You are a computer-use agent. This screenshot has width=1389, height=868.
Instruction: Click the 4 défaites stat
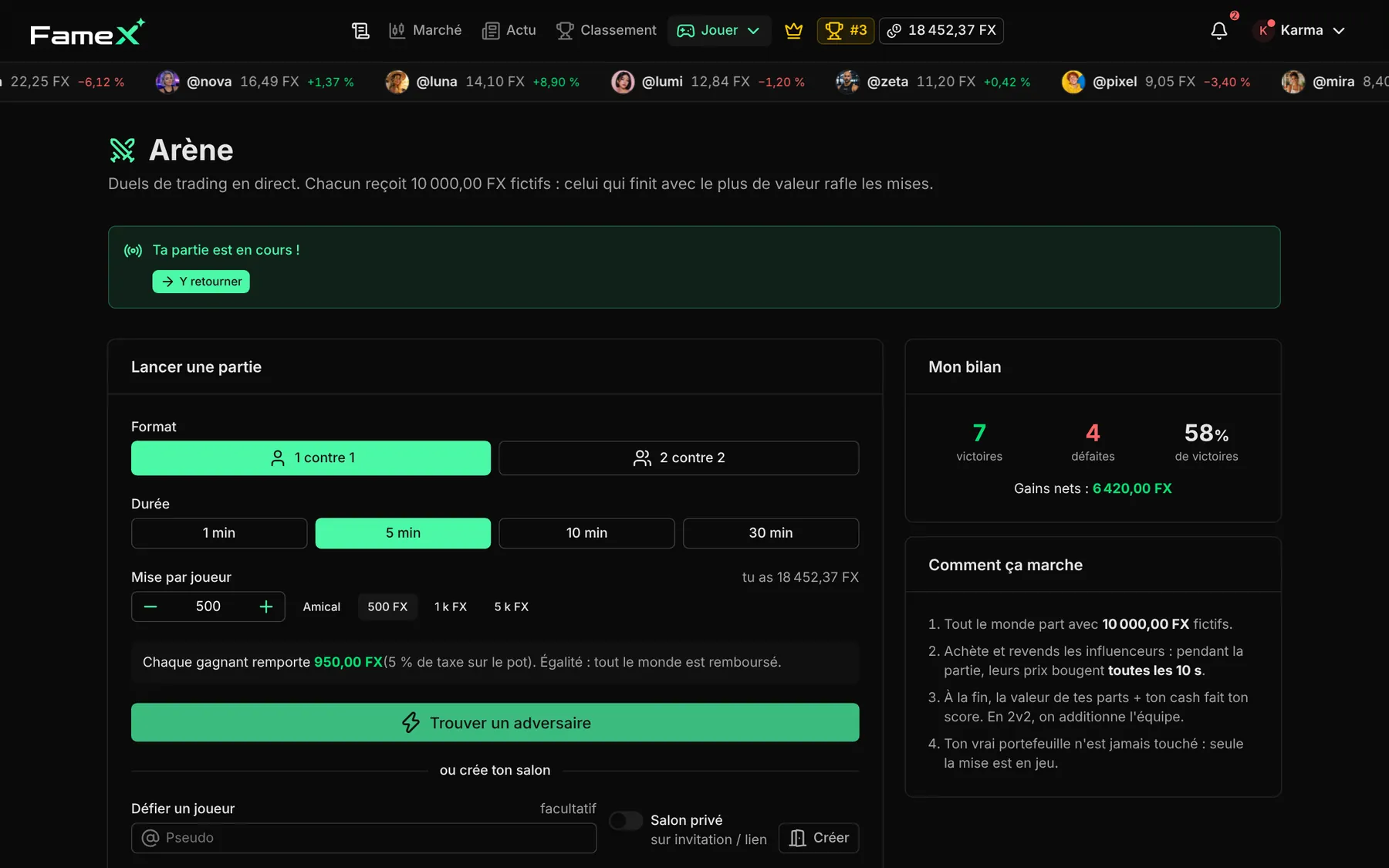point(1093,442)
